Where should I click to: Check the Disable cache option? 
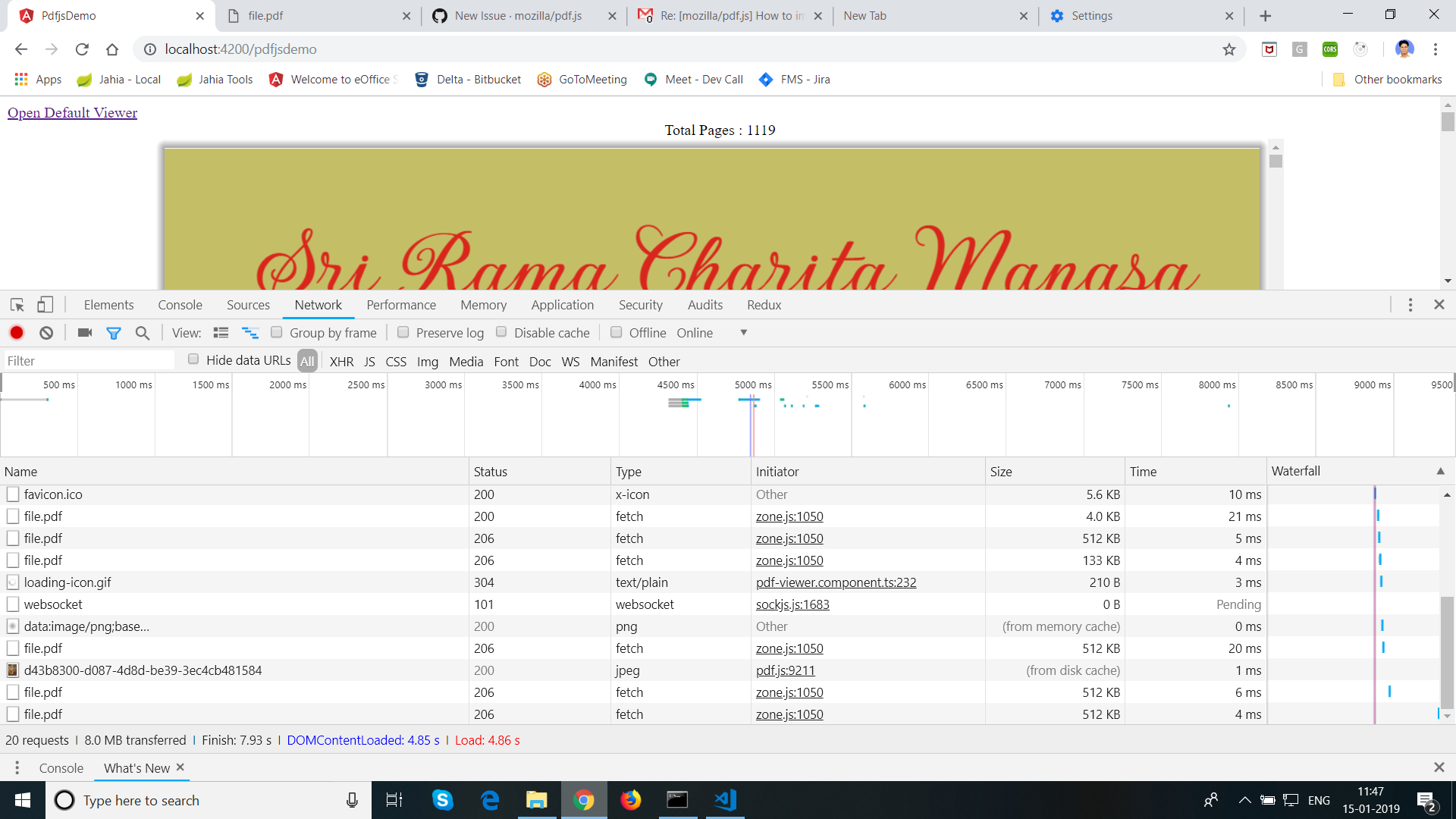(x=501, y=332)
